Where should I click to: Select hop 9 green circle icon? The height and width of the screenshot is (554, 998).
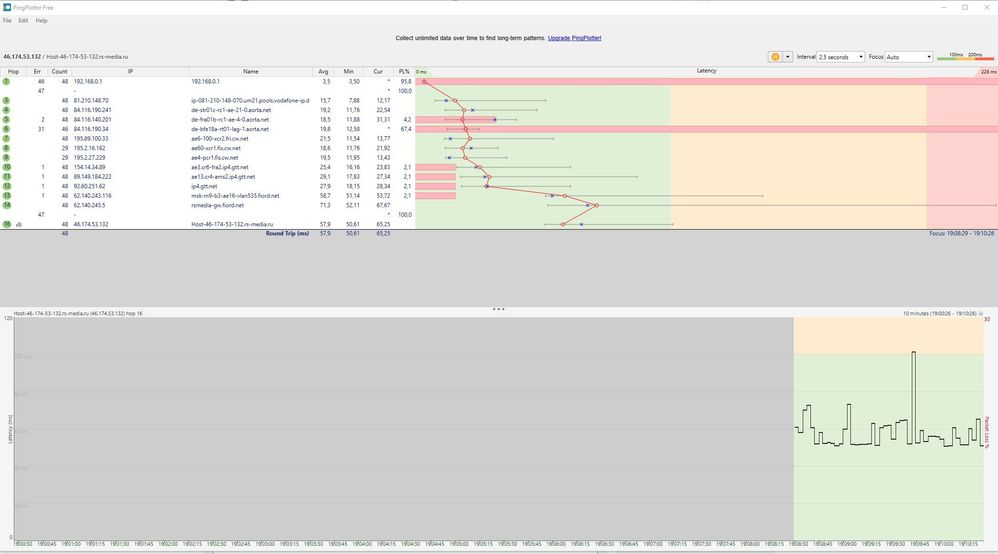point(6,158)
